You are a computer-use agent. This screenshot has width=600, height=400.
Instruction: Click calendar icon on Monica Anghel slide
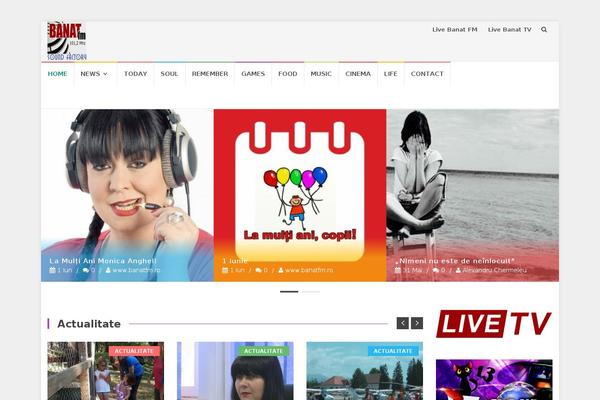tap(52, 270)
